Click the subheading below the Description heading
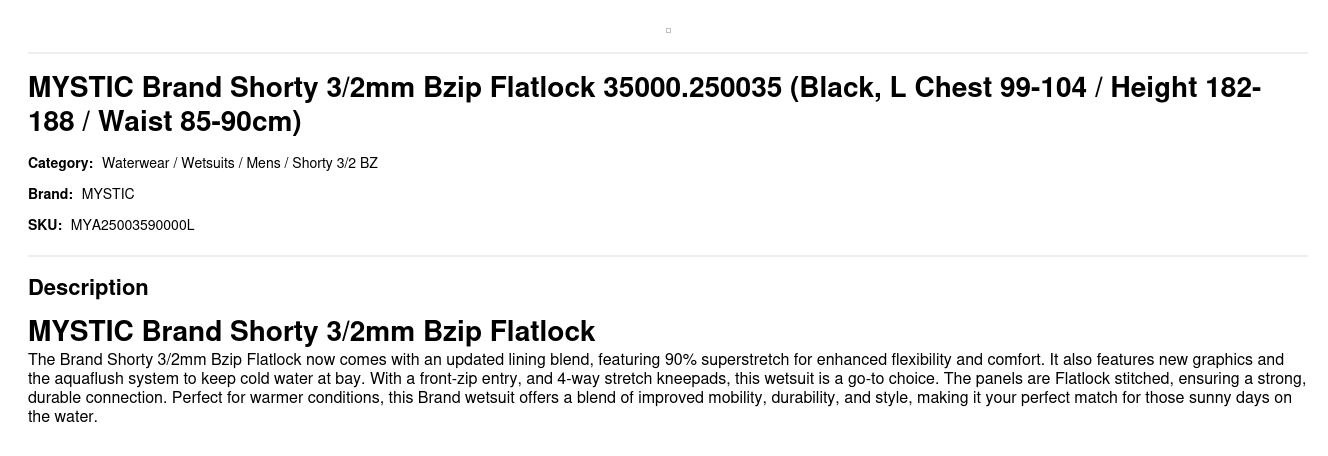 [x=311, y=331]
